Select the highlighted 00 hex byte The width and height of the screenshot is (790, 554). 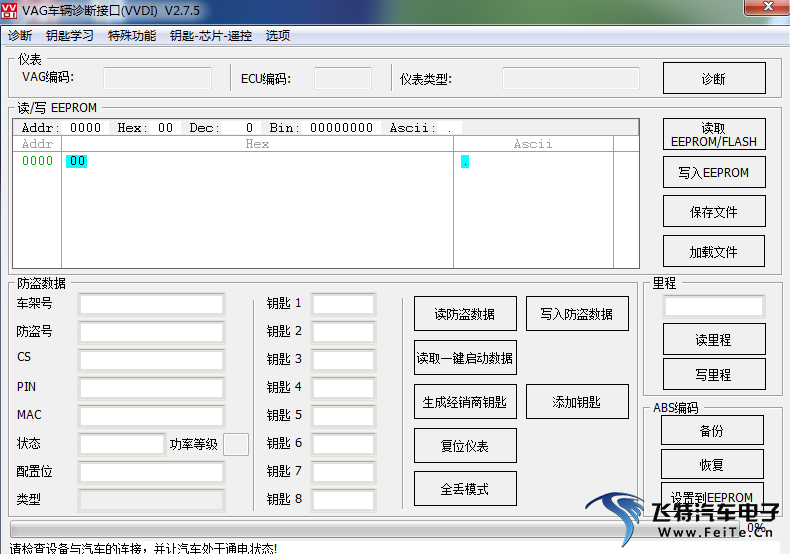[x=77, y=161]
